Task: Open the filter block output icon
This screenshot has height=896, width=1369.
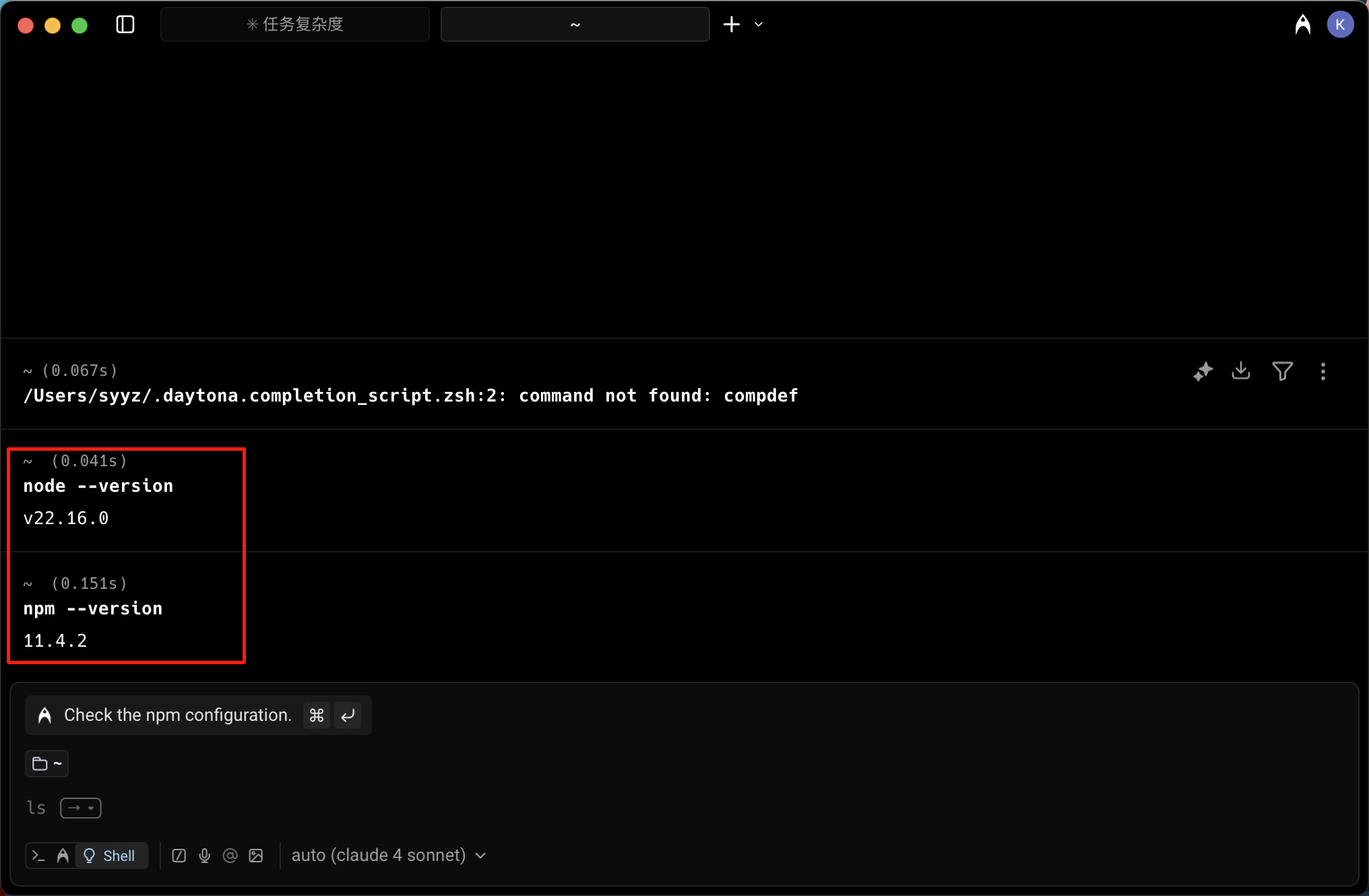Action: [1282, 371]
